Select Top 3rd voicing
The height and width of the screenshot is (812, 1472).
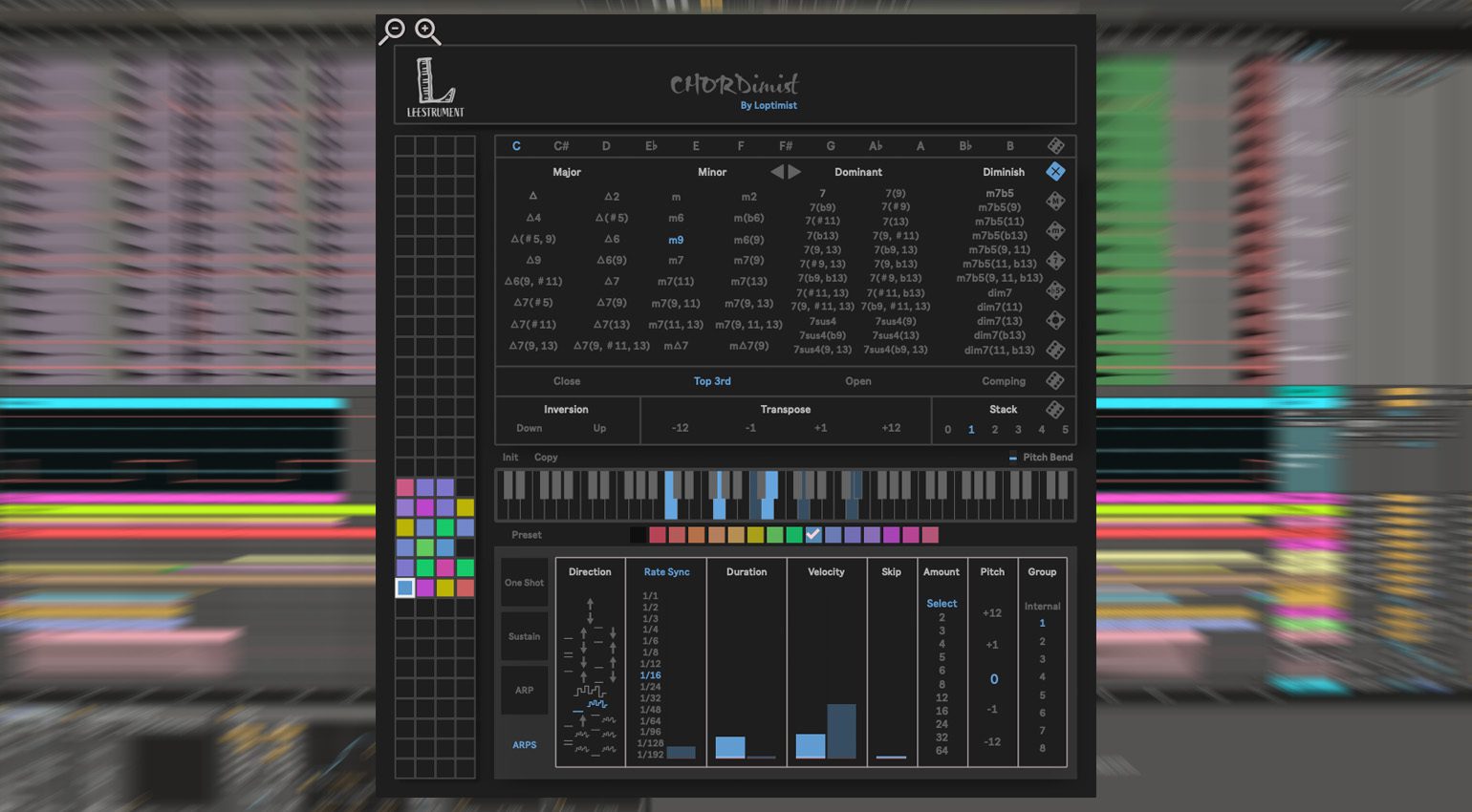coord(712,381)
